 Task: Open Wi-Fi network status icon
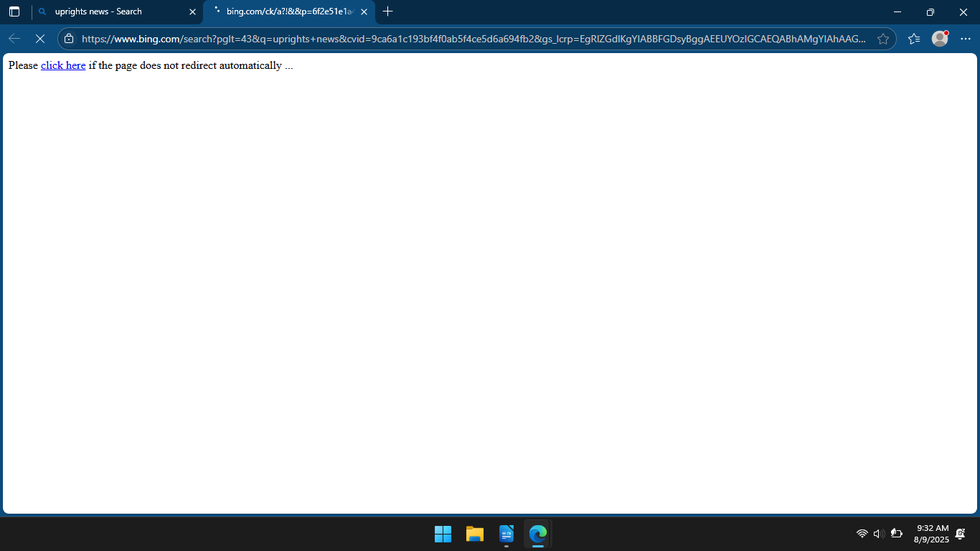(x=862, y=534)
